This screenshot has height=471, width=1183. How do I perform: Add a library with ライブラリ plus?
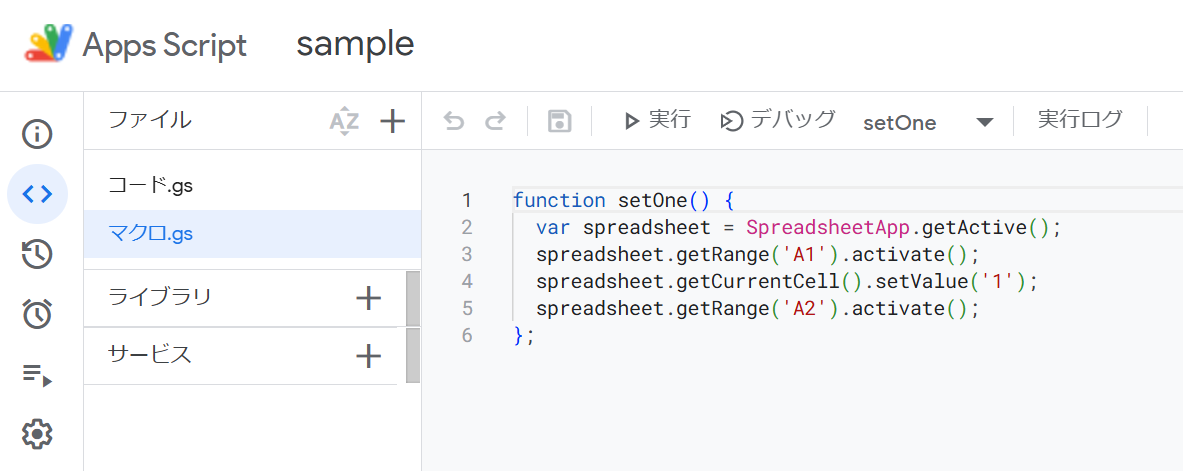click(x=369, y=298)
